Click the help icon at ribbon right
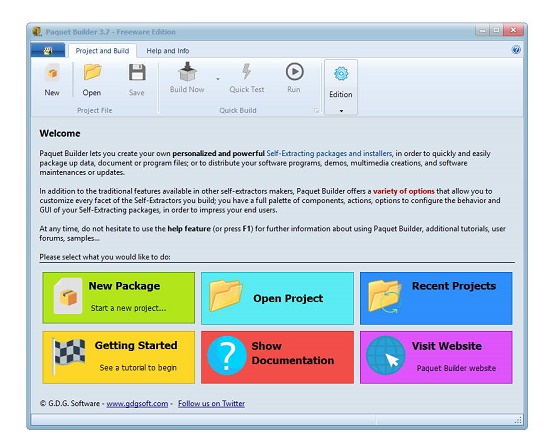This screenshot has width=550, height=445. 516,50
